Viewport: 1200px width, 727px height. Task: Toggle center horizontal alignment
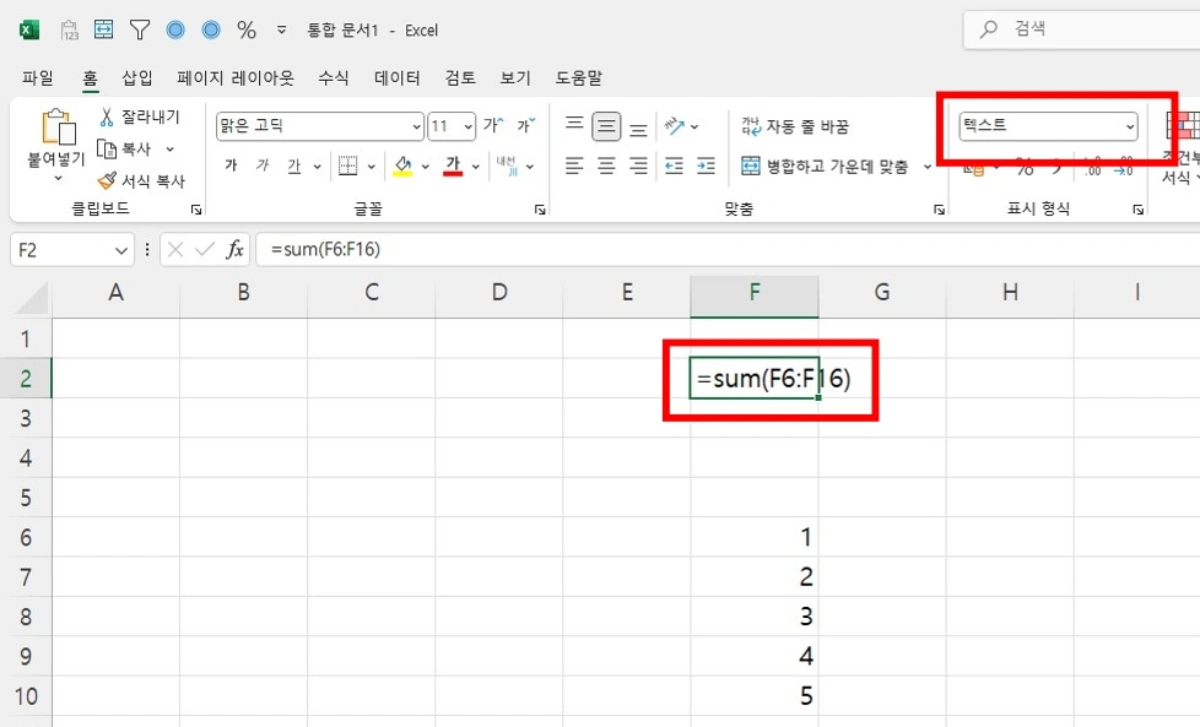(x=607, y=165)
